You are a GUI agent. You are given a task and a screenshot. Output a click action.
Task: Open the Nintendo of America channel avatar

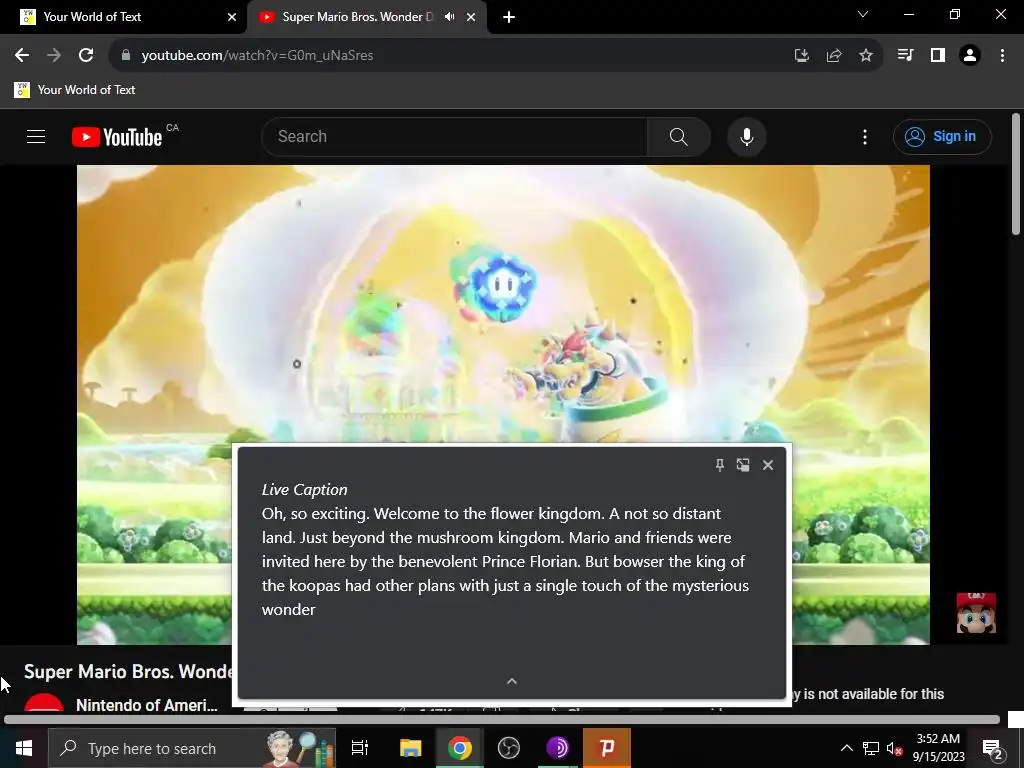[44, 703]
